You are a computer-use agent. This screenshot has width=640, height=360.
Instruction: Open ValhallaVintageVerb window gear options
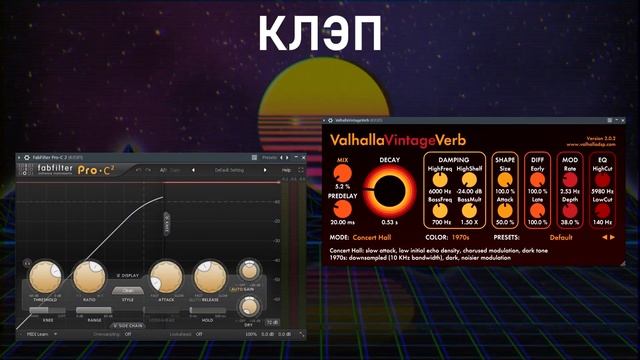click(330, 120)
